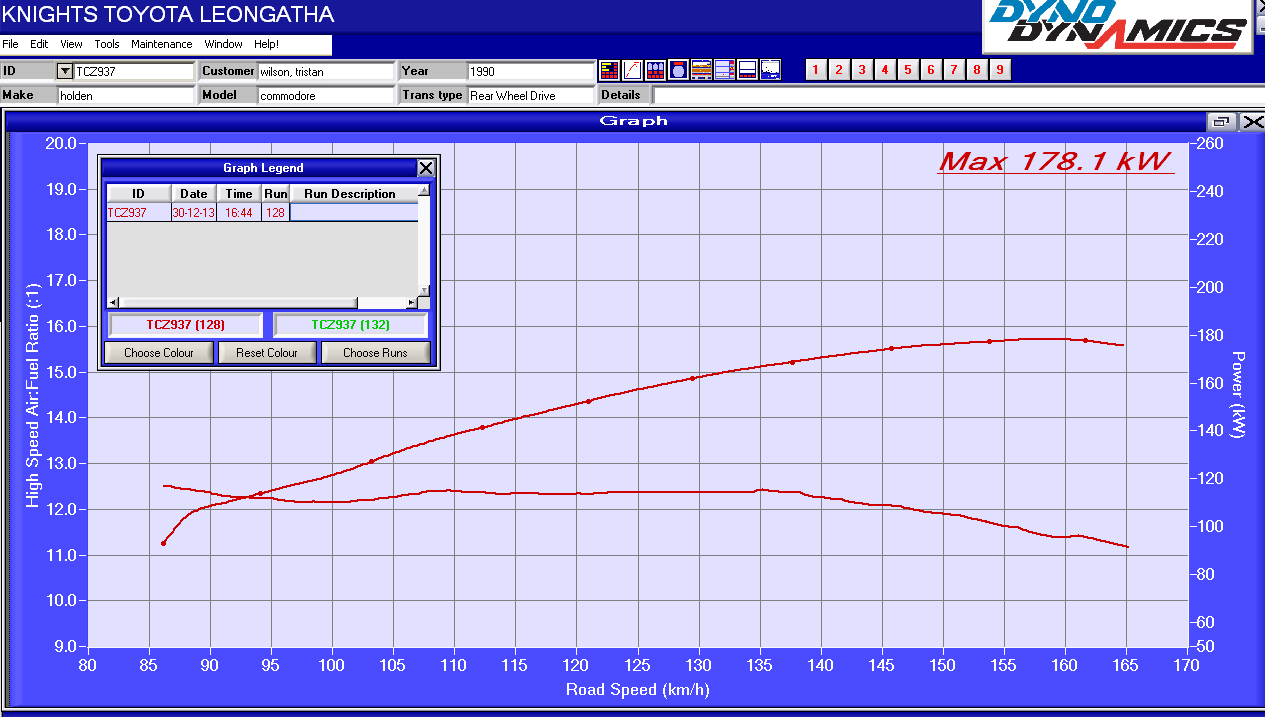Click the empty Run Description cell for run 128
Viewport: 1265px width, 717px height.
point(353,213)
